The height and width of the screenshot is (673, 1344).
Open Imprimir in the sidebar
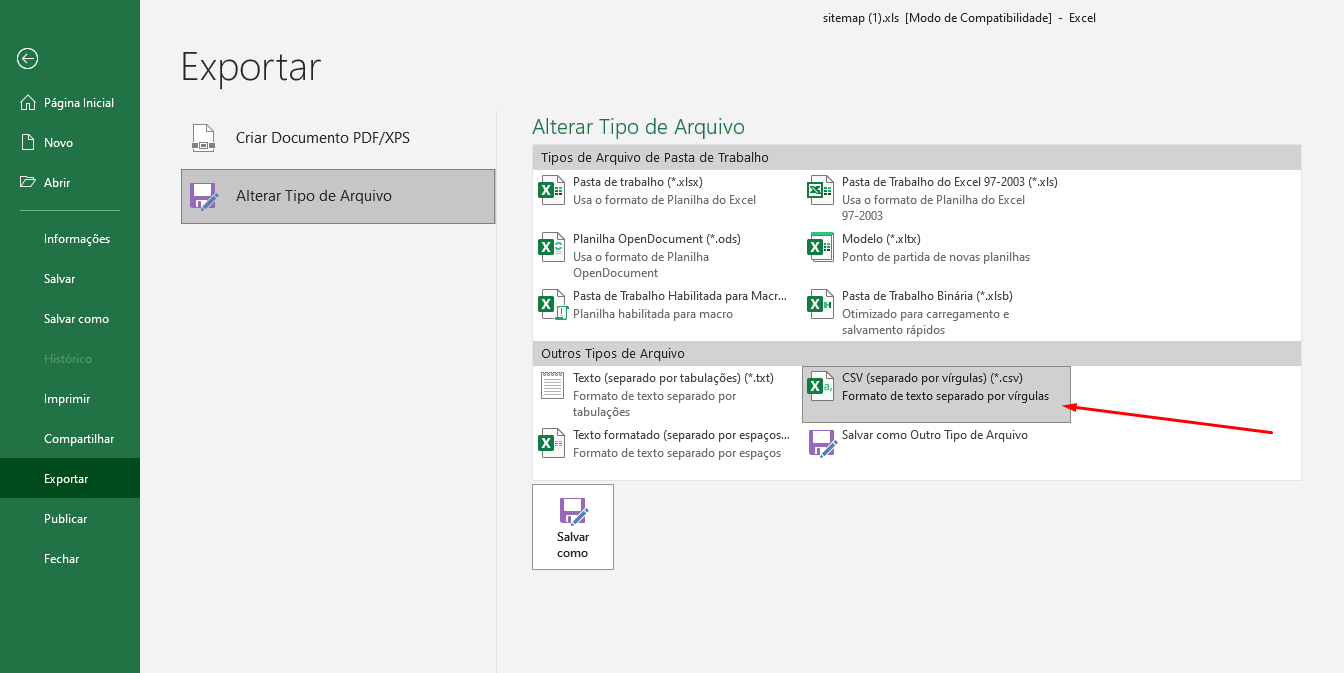pos(70,398)
